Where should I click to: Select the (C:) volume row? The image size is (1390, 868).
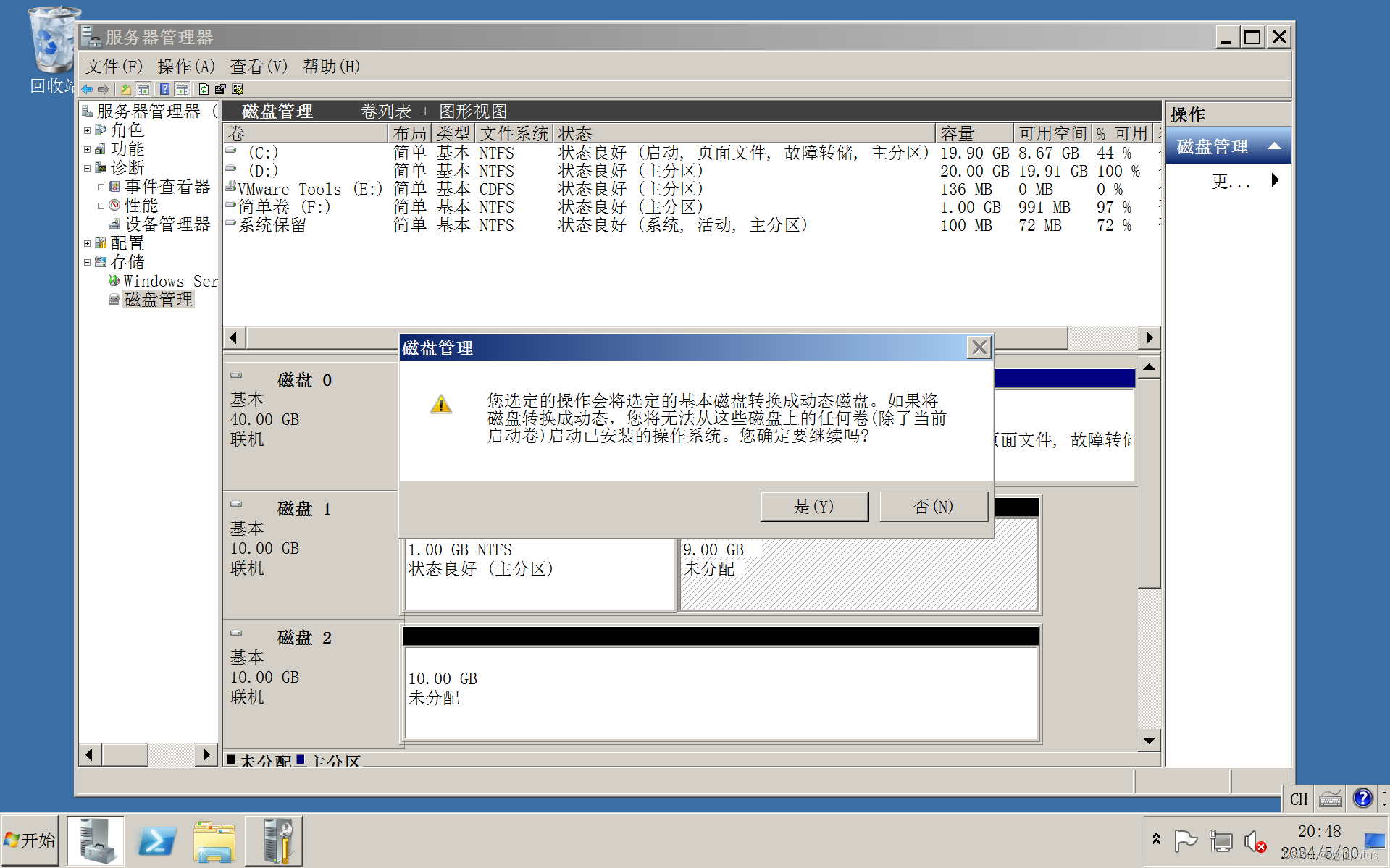point(691,153)
